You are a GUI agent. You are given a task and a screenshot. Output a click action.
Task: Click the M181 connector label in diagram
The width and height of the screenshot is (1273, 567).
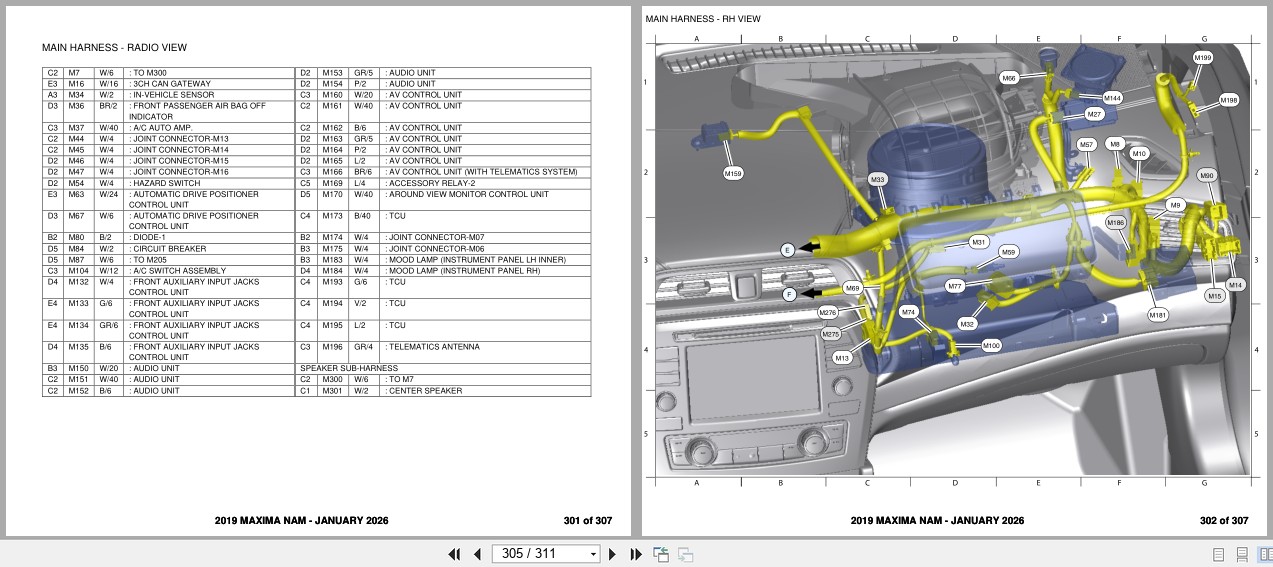coord(1157,315)
